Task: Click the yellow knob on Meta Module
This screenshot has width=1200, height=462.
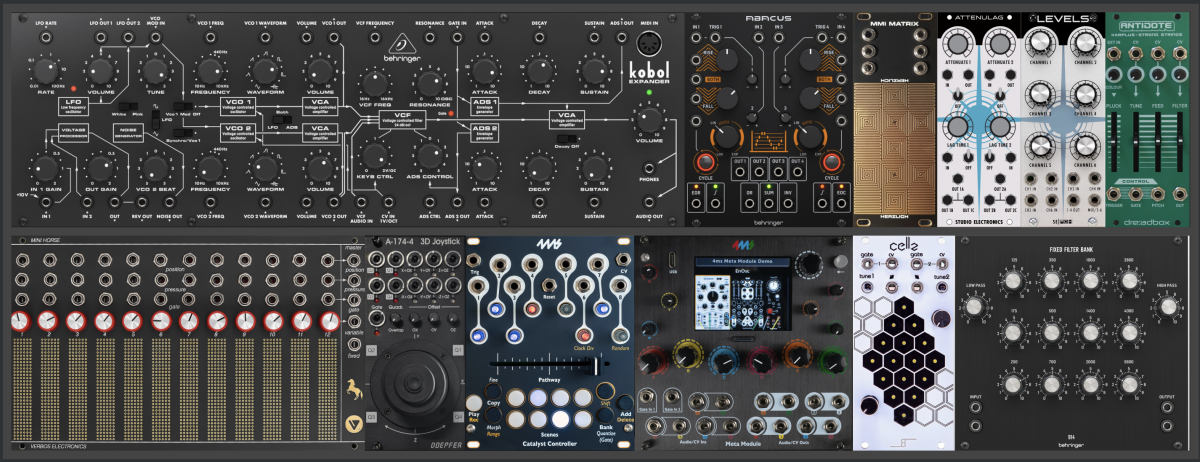Action: [x=688, y=356]
